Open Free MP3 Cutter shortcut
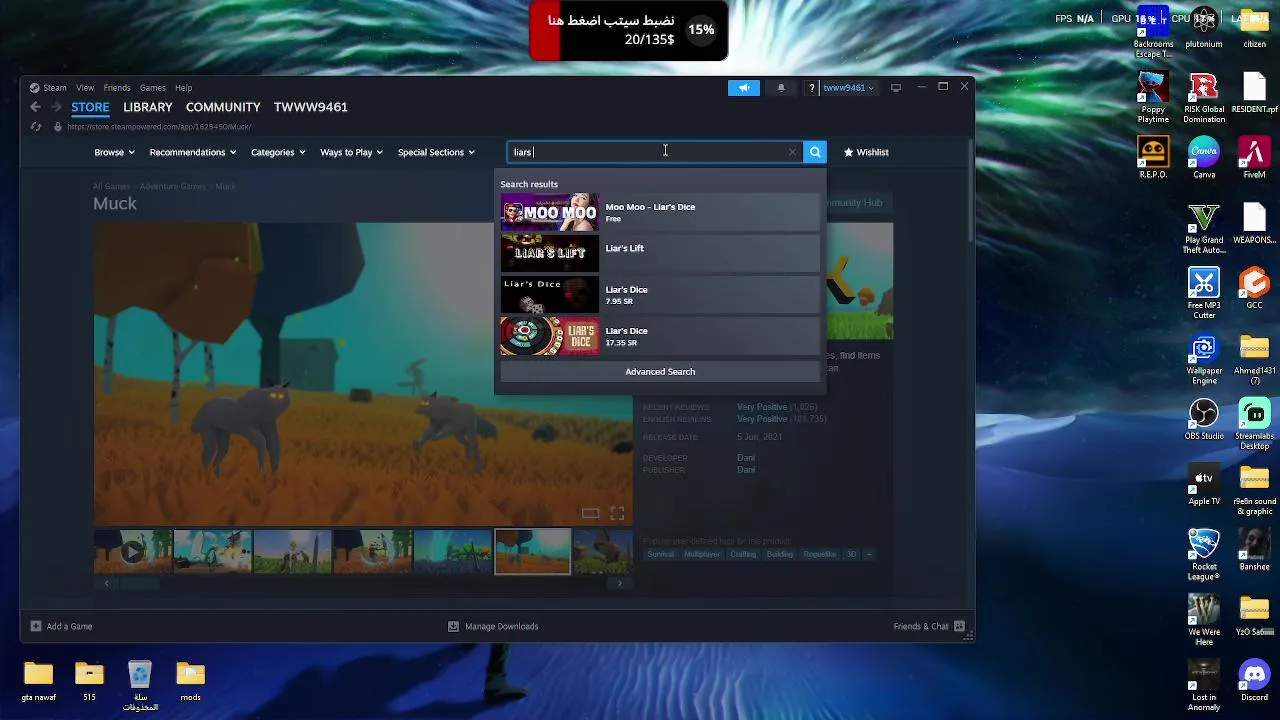 click(1204, 293)
